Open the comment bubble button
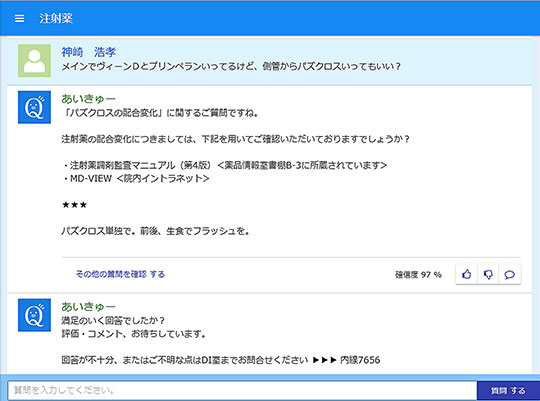 (x=510, y=274)
